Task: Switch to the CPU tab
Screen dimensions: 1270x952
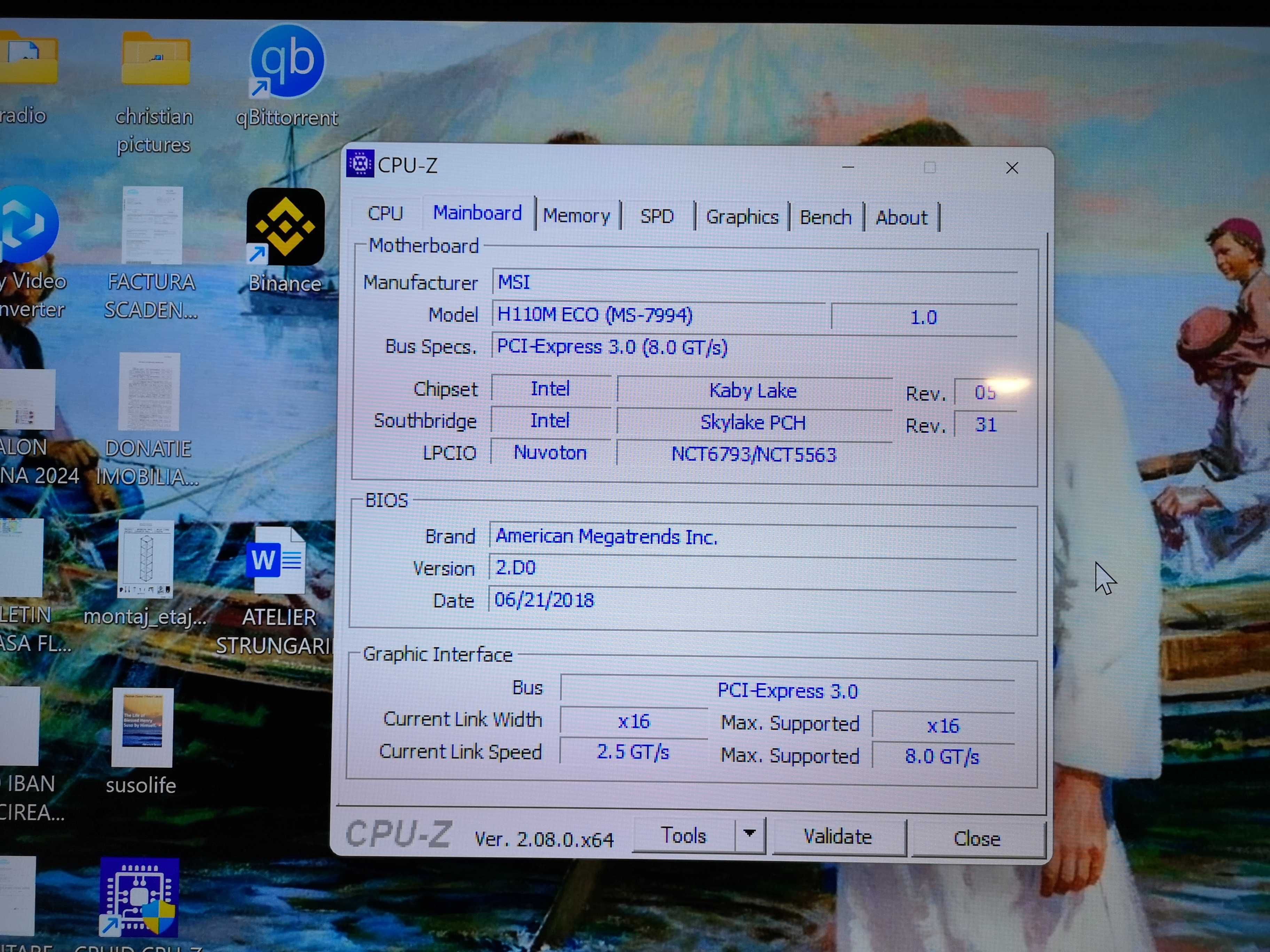Action: (385, 213)
